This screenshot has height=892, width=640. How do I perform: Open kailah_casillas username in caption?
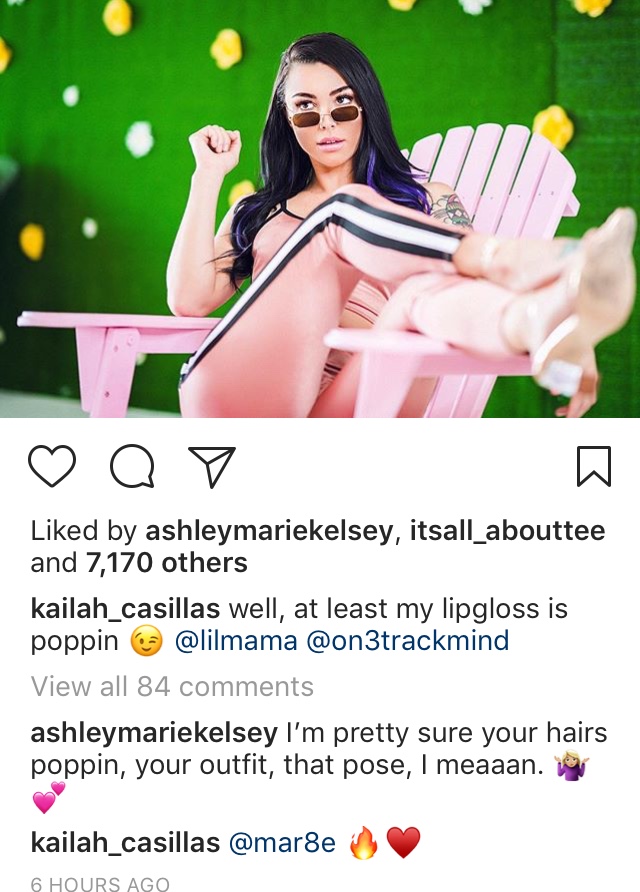click(125, 609)
